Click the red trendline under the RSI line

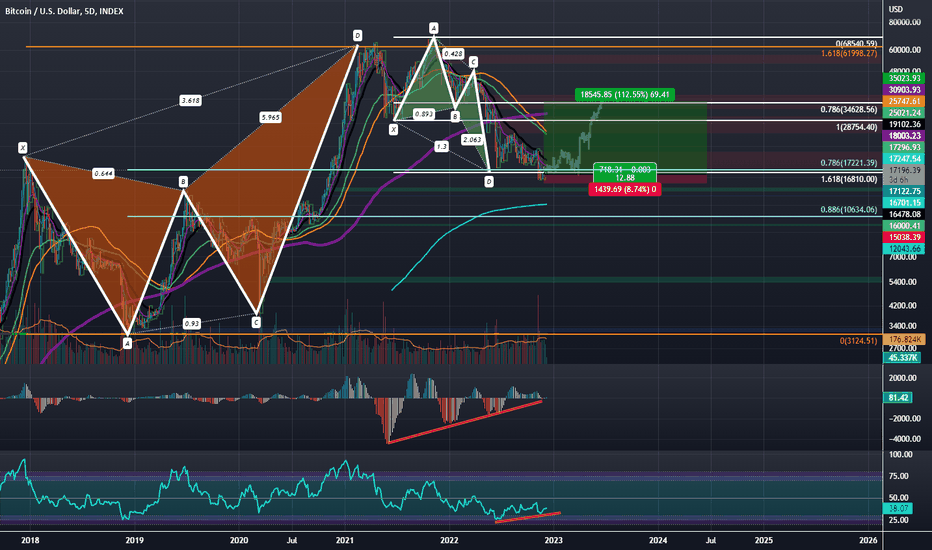527,517
